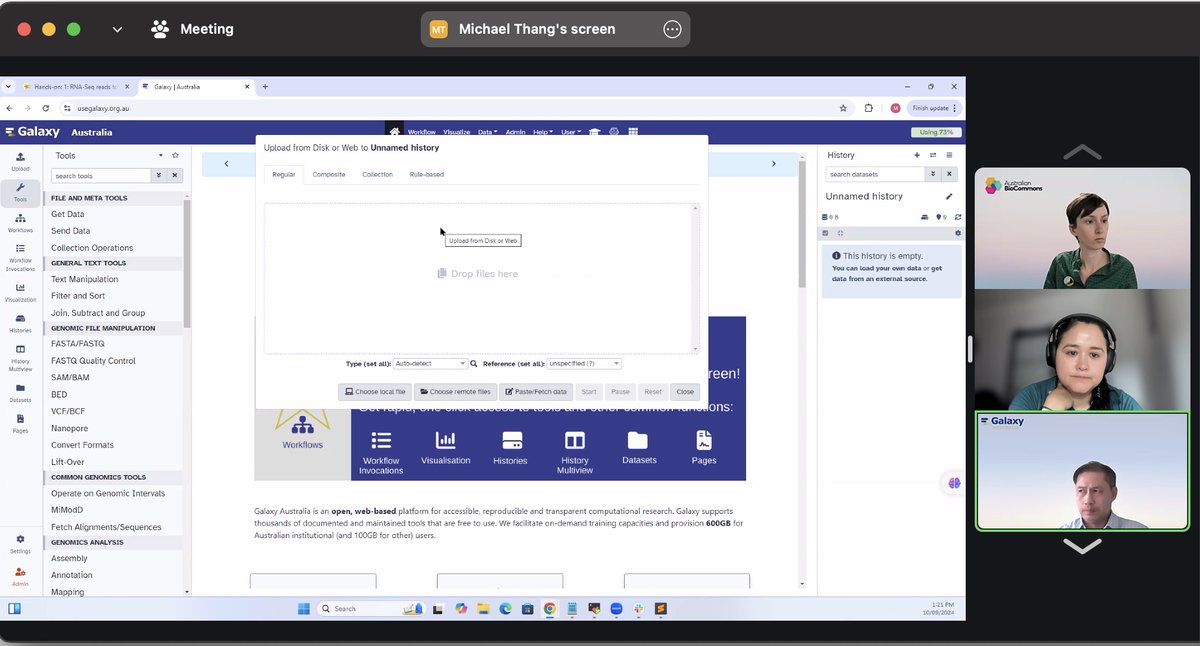This screenshot has height=646, width=1200.
Task: Open the Type Auto-detect dropdown
Action: pyautogui.click(x=430, y=364)
